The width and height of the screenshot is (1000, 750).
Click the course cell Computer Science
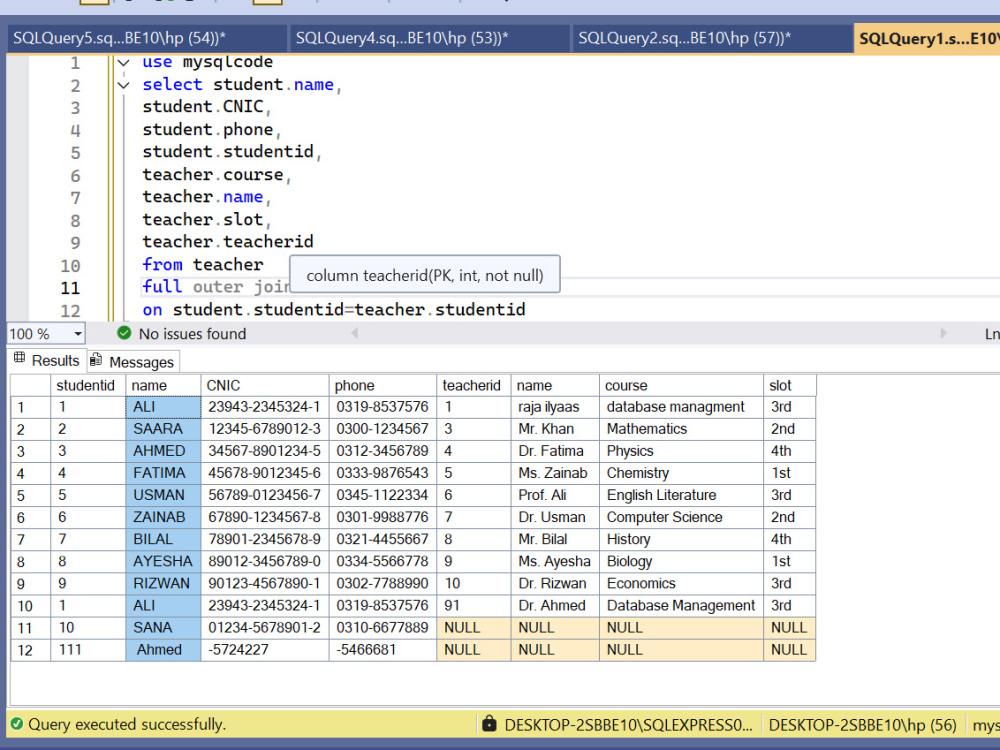[x=681, y=517]
